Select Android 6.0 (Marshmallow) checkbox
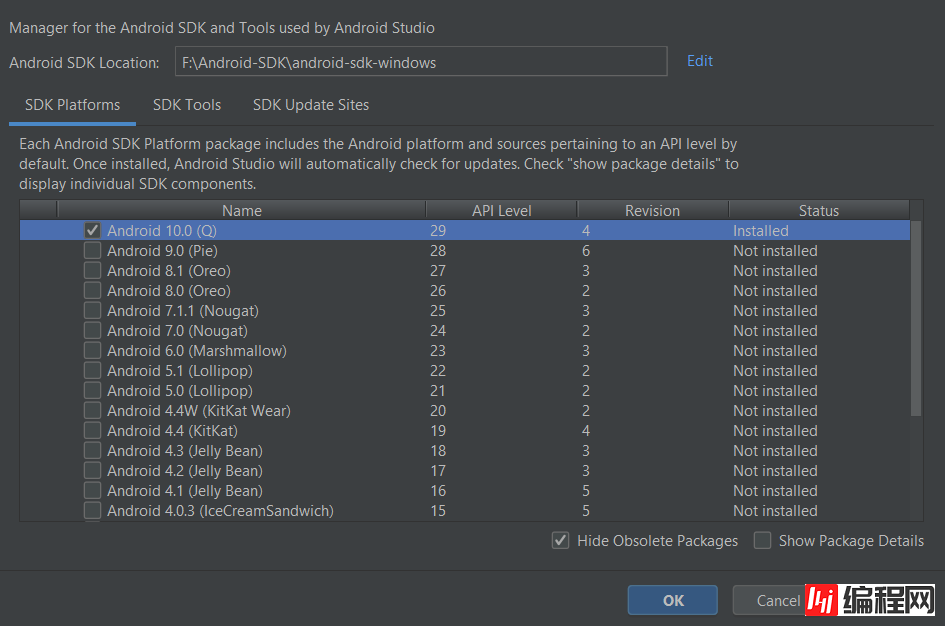The width and height of the screenshot is (945, 626). click(93, 351)
